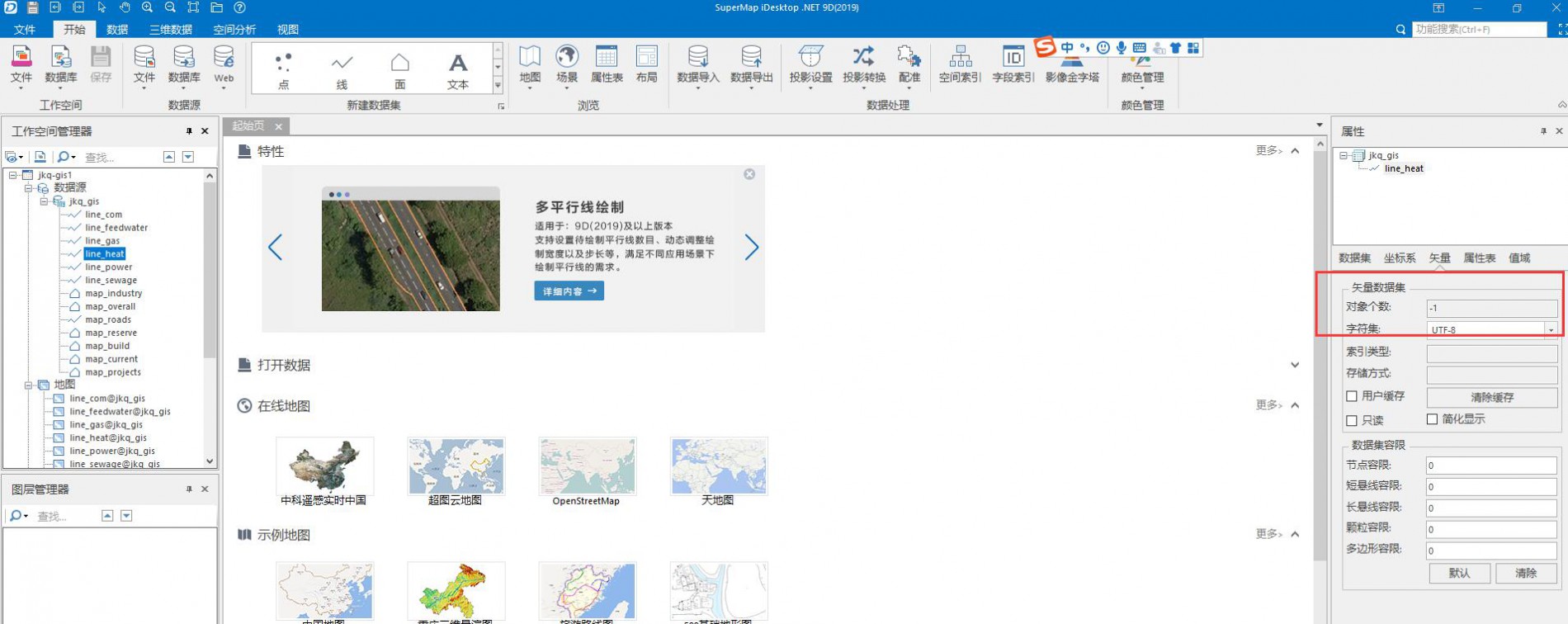Click the help question mark icon
Image resolution: width=1568 pixels, height=624 pixels.
pos(239,7)
